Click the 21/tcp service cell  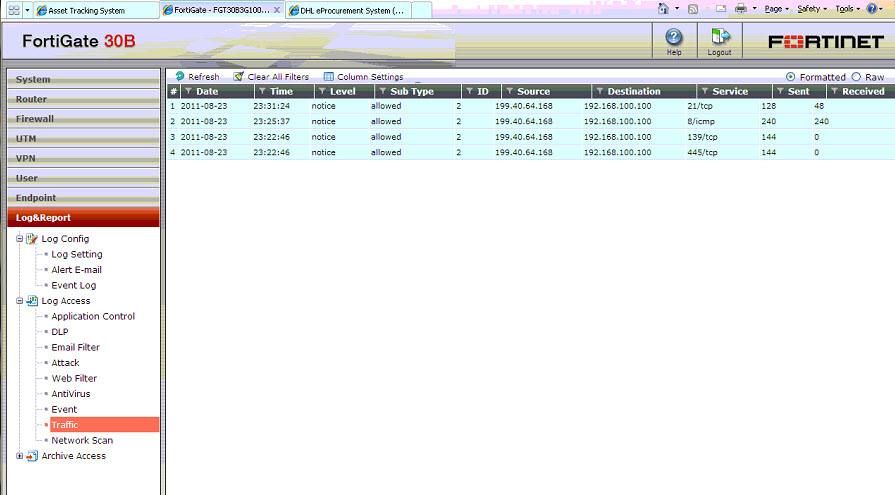(700, 106)
